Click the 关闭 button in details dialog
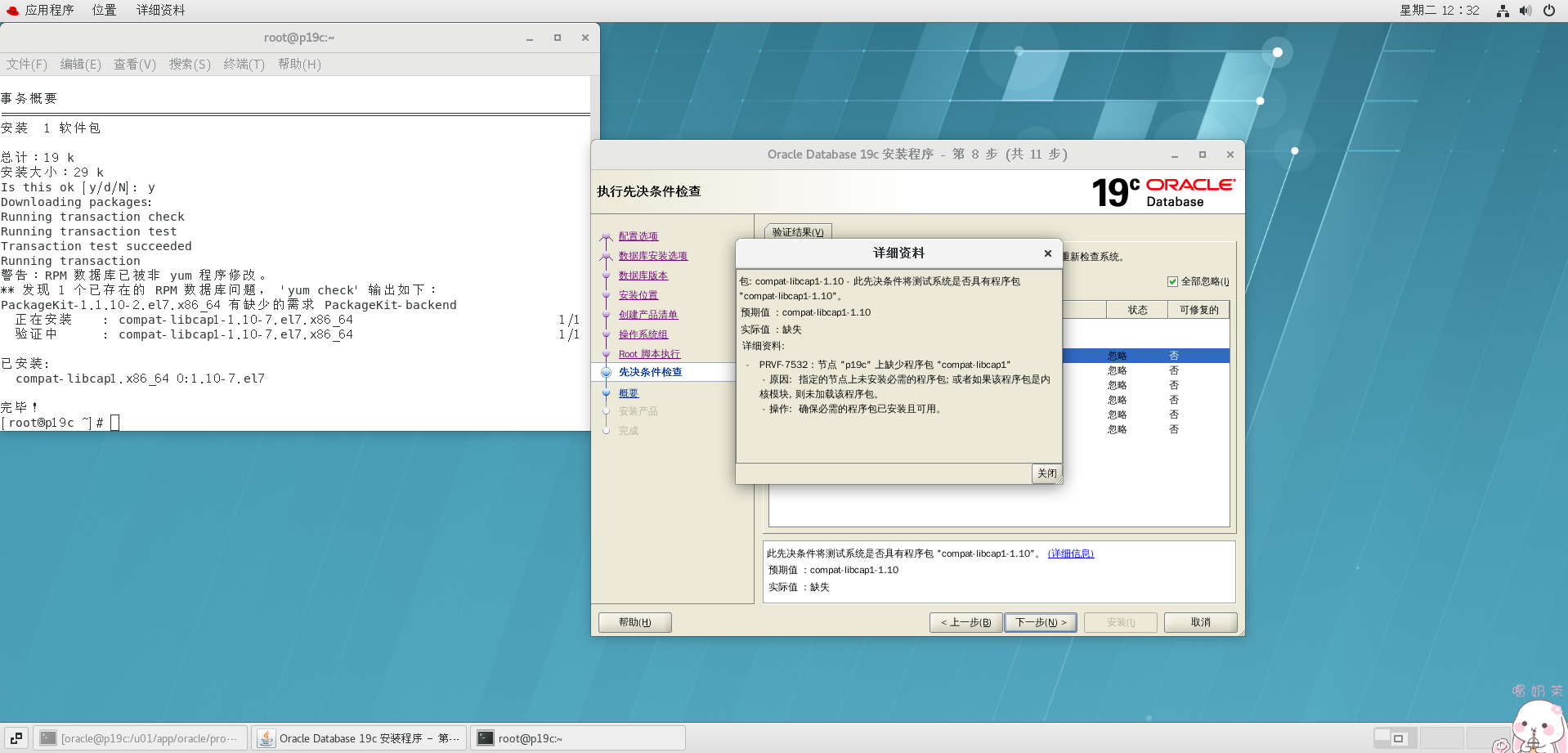Viewport: 1568px width, 753px height. tap(1047, 473)
